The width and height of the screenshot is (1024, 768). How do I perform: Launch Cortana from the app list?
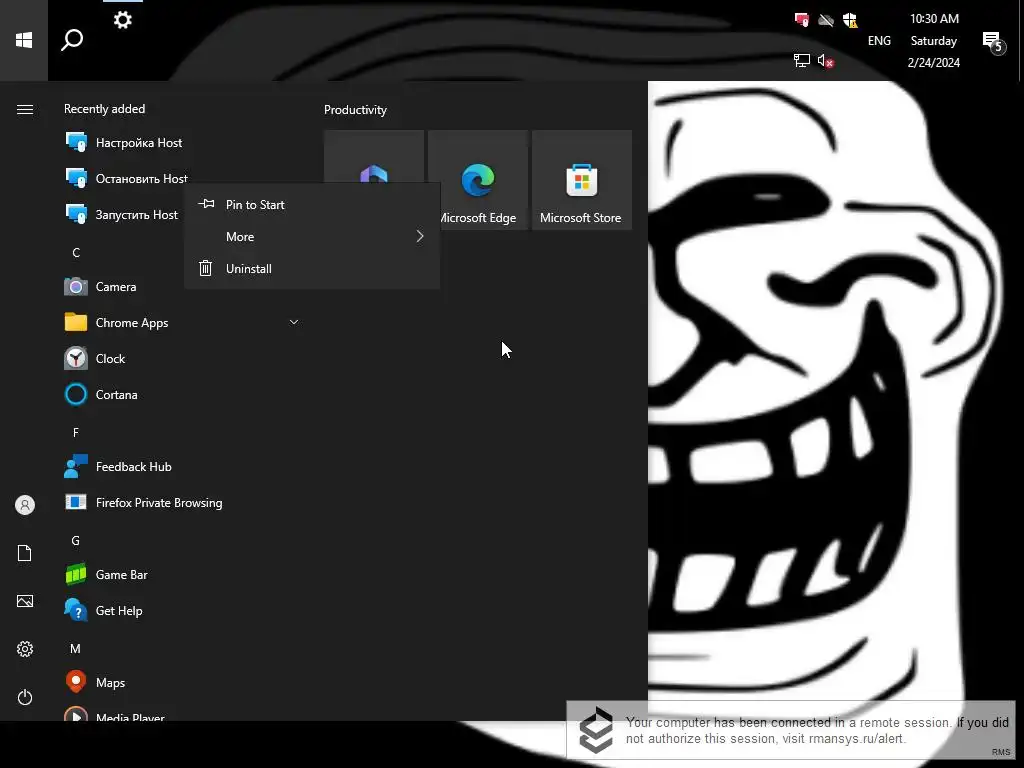coord(183,394)
